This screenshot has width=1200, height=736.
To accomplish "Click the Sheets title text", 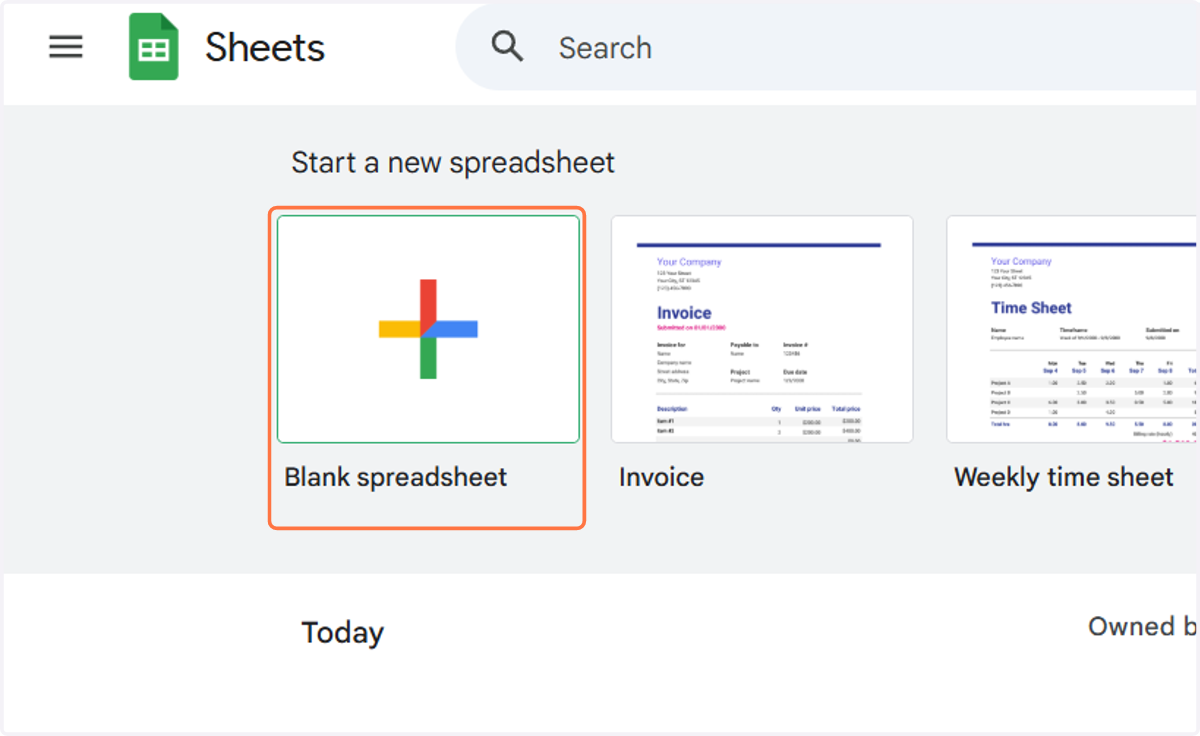I will pos(265,48).
